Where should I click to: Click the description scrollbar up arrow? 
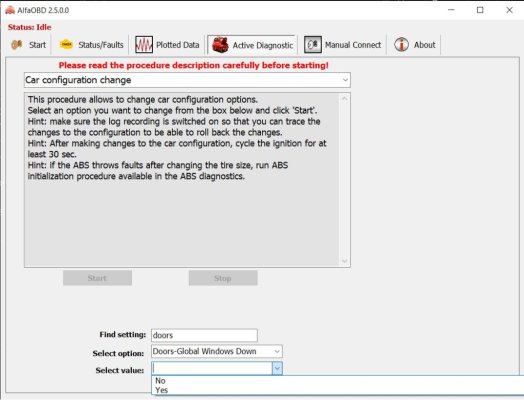point(345,99)
